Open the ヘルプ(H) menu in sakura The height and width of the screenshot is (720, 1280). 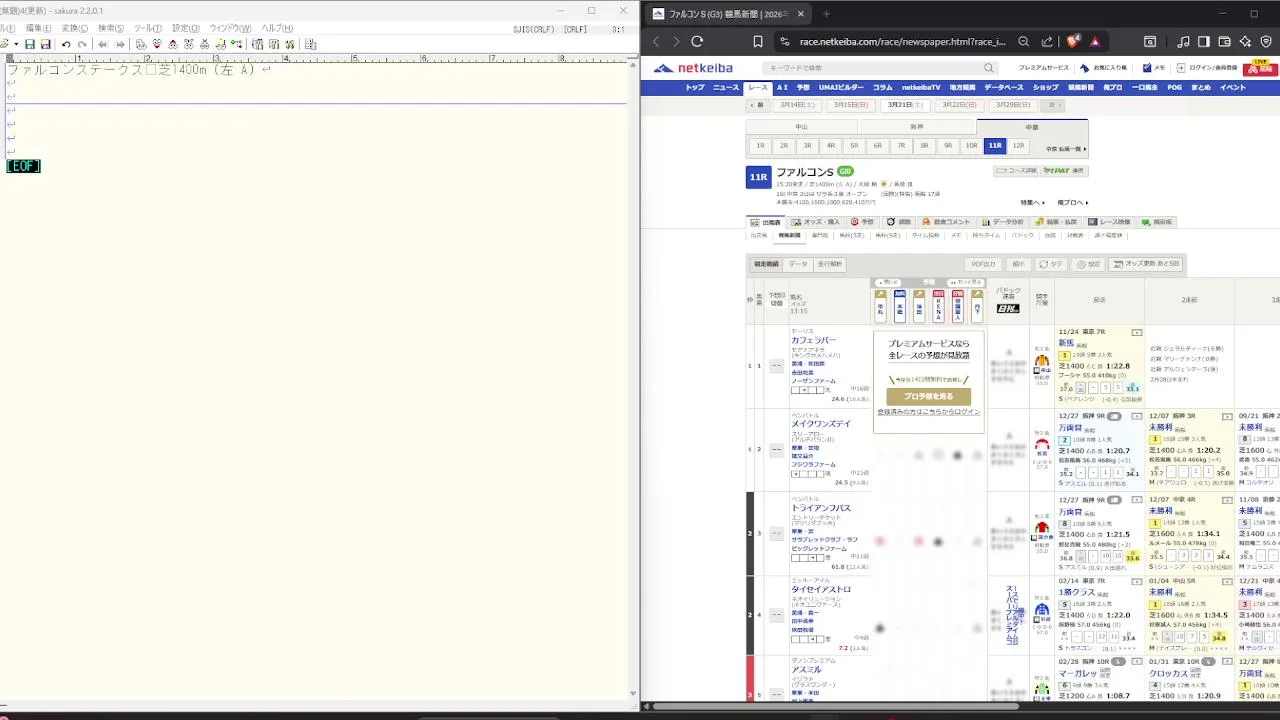click(277, 29)
